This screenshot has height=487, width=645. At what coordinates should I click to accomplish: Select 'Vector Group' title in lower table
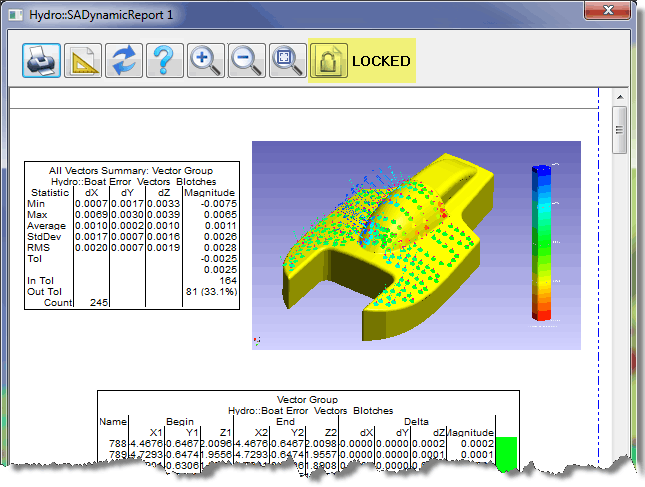coord(307,400)
